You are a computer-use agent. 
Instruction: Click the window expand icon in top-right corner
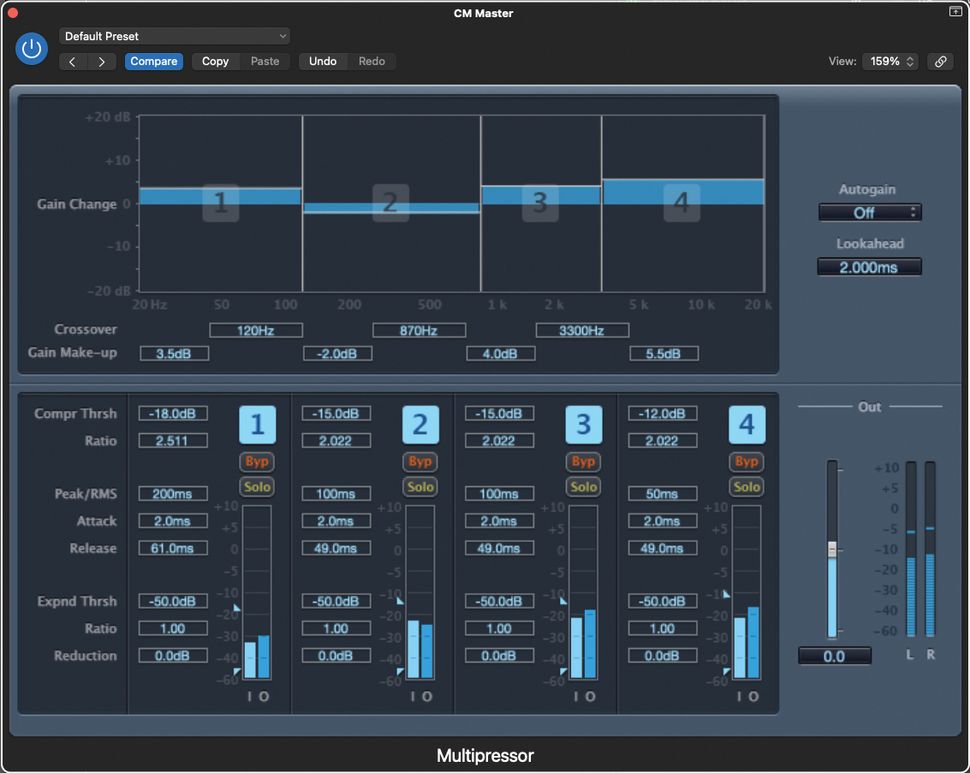coord(955,12)
